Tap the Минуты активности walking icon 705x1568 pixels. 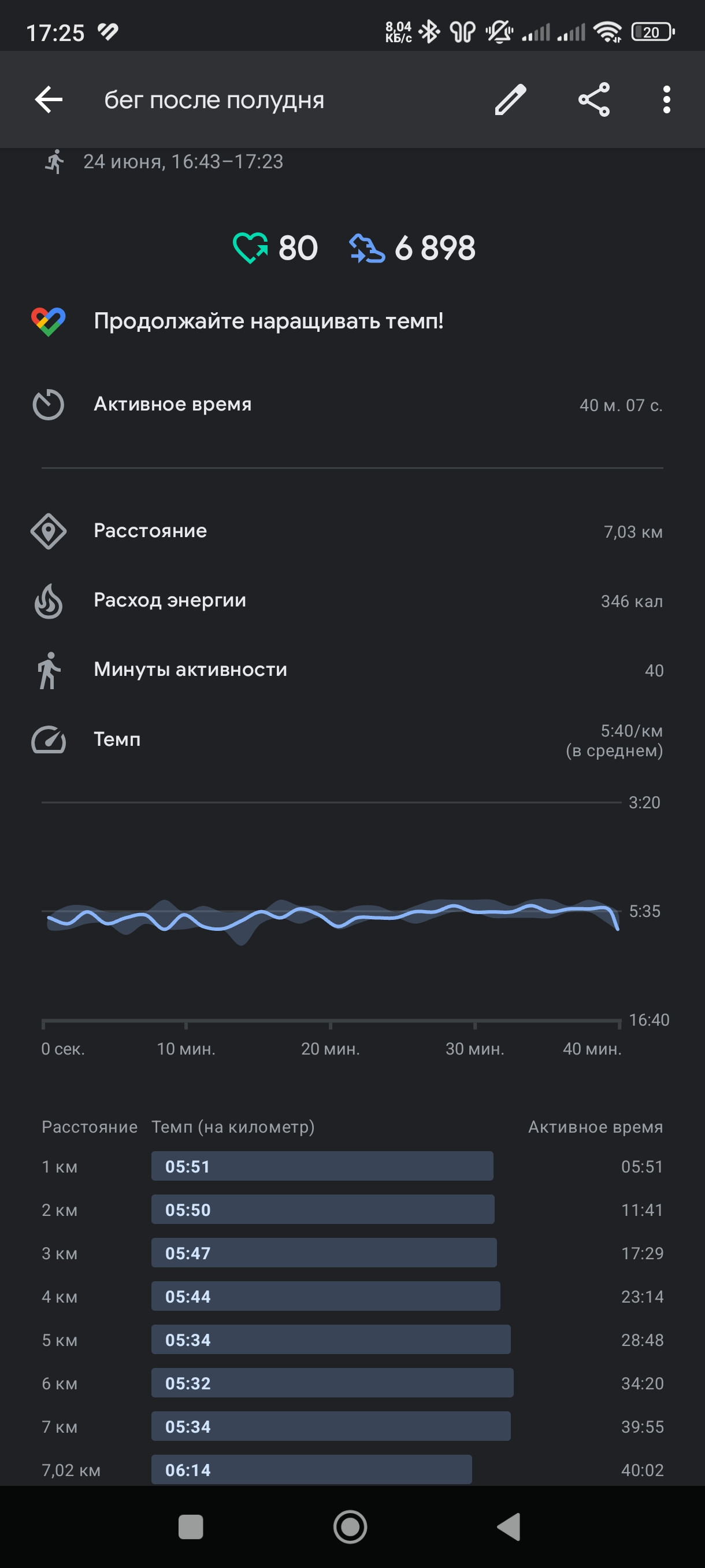tap(49, 671)
